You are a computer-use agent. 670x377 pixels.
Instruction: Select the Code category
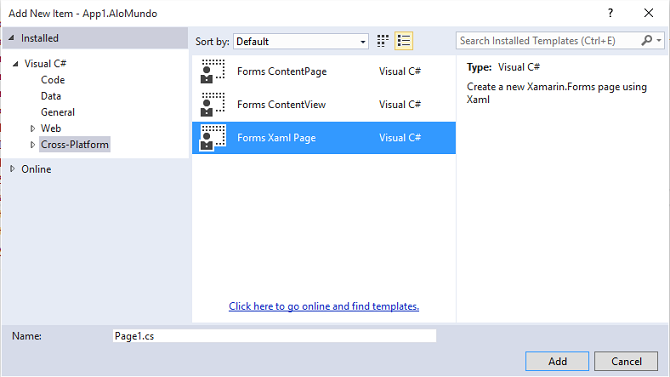53,80
